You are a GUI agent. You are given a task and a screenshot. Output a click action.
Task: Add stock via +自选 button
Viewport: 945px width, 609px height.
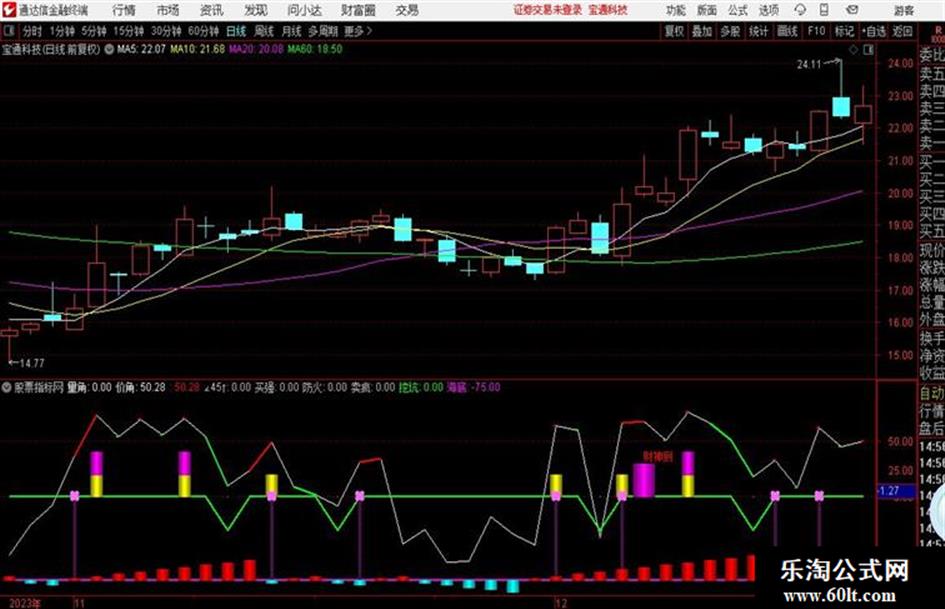coord(873,31)
